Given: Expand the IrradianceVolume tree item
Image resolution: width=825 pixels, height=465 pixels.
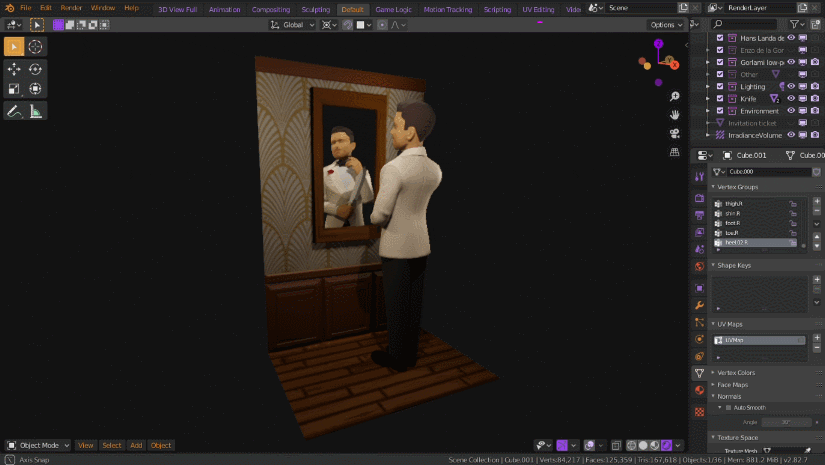Looking at the screenshot, I should (x=708, y=135).
